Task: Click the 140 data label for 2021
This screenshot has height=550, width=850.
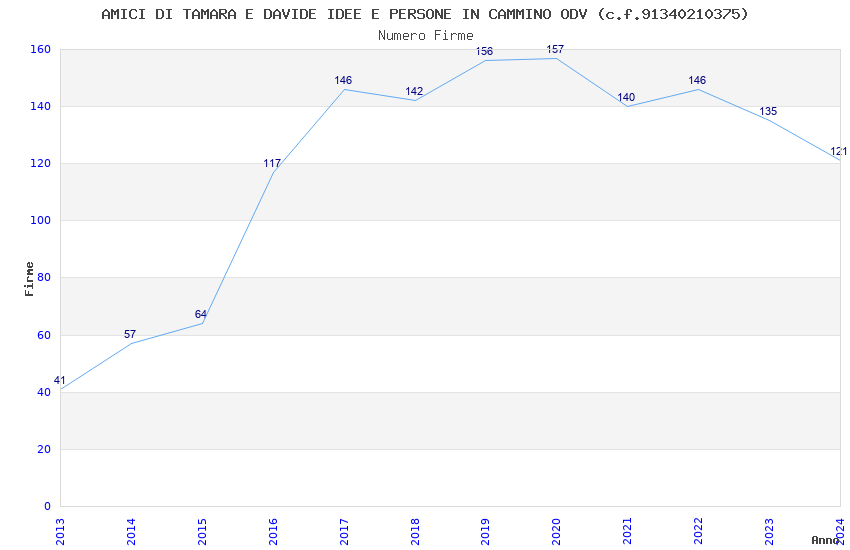Action: 626,97
